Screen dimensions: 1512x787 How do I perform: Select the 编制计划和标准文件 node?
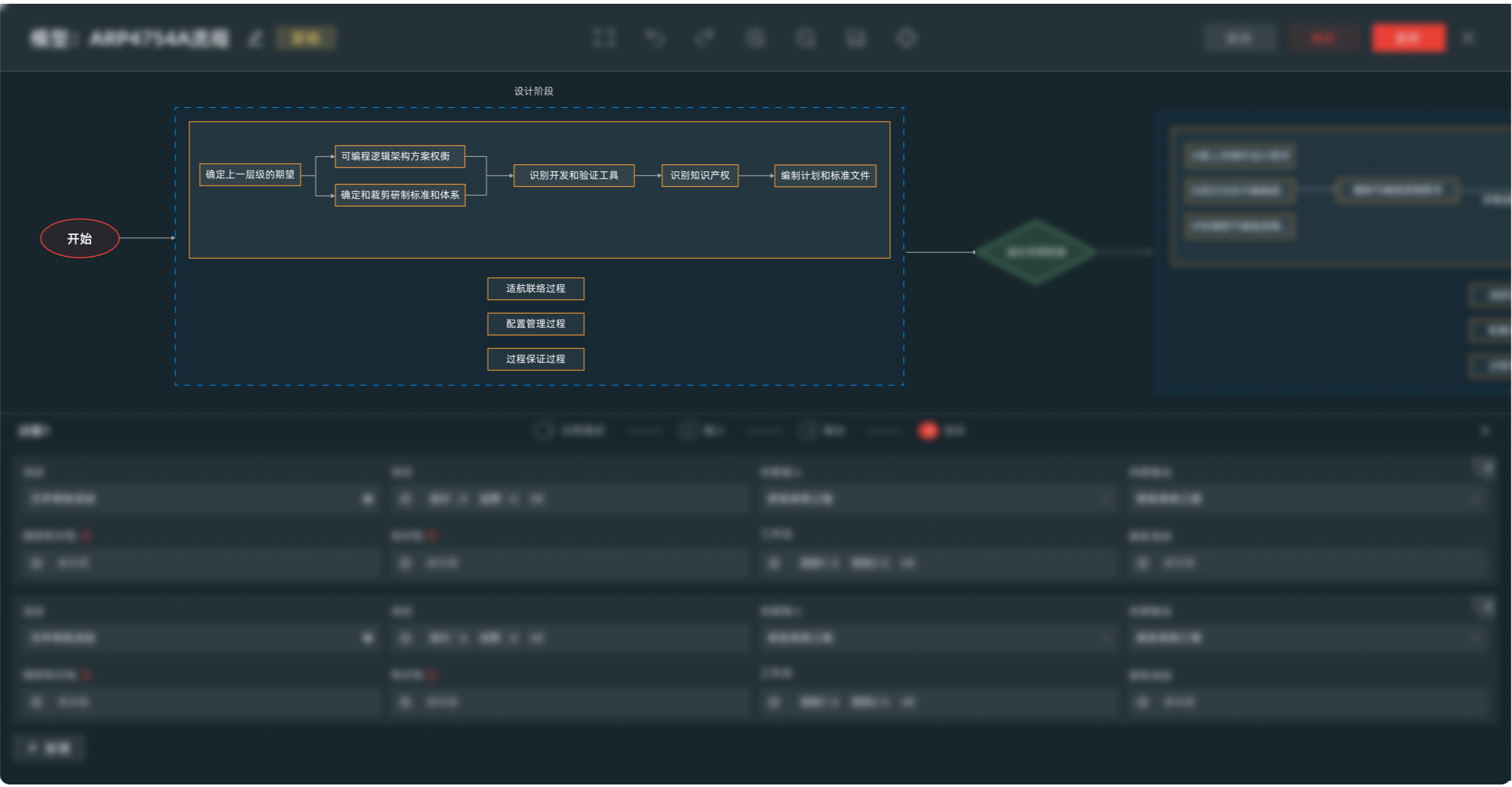coord(825,176)
